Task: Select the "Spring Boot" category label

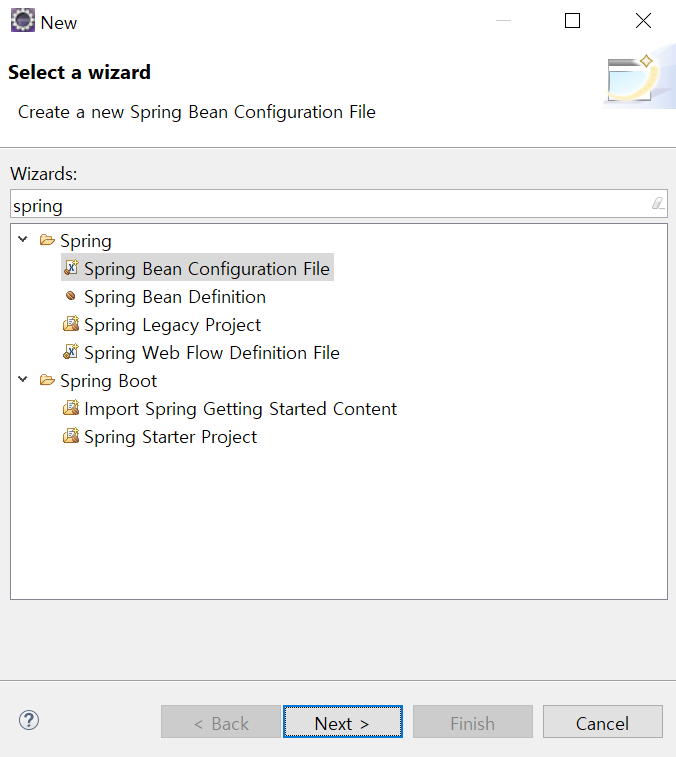Action: 109,381
